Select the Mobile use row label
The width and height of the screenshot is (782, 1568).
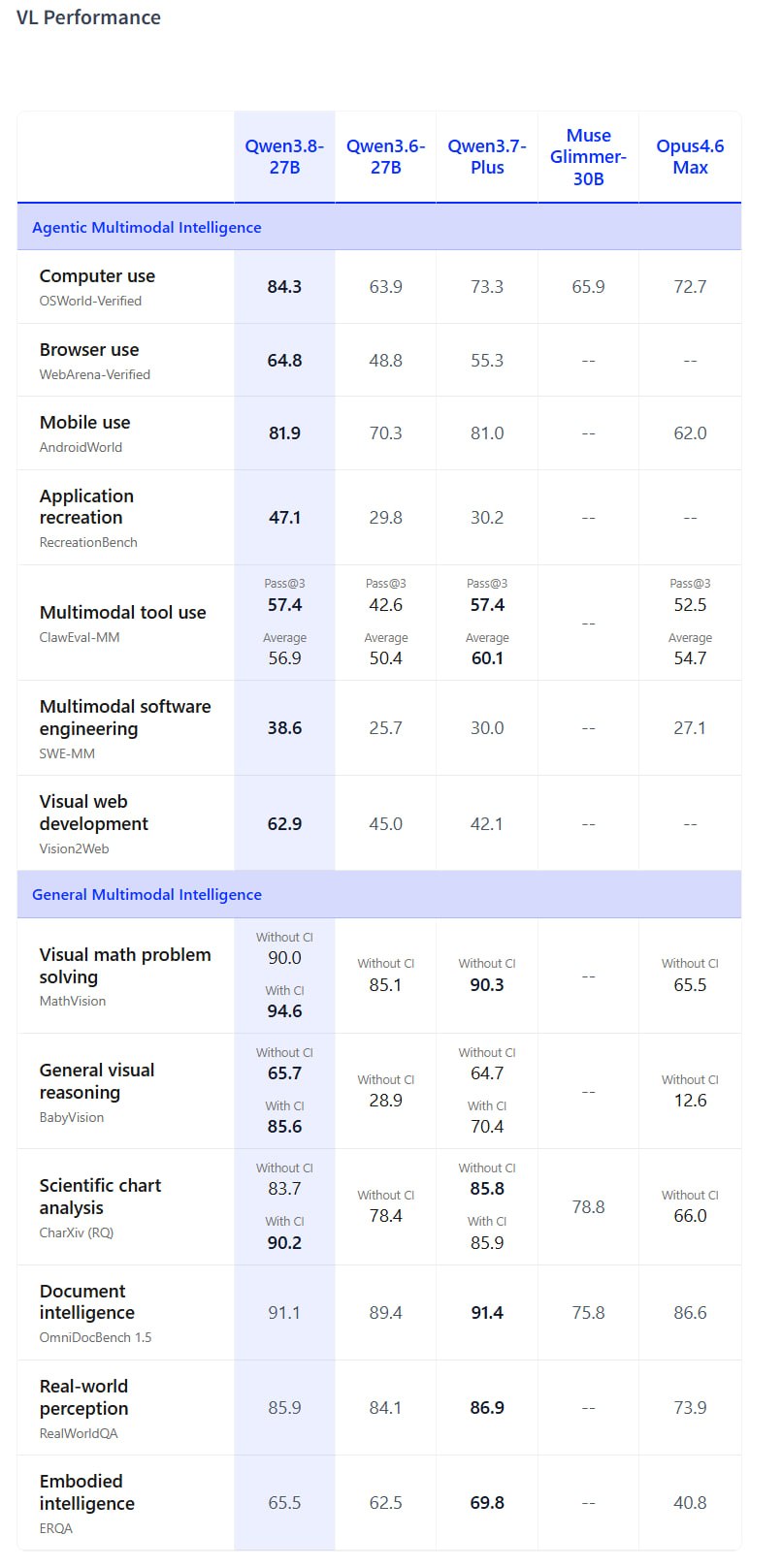(84, 423)
